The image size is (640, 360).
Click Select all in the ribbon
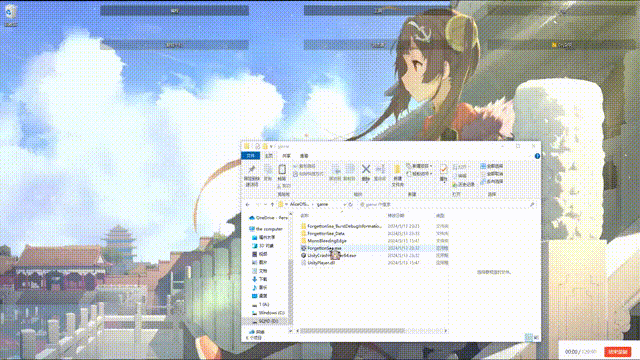(x=492, y=166)
